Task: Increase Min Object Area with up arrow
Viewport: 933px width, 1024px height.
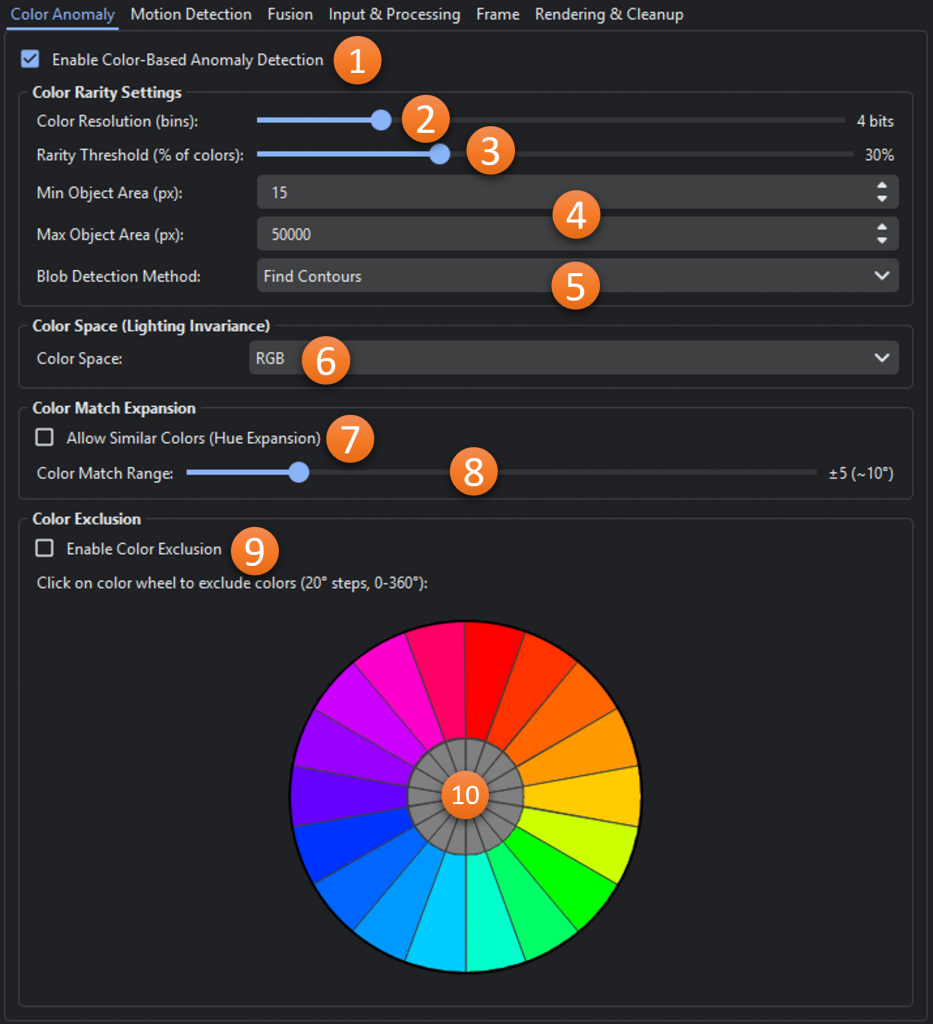Action: click(881, 186)
